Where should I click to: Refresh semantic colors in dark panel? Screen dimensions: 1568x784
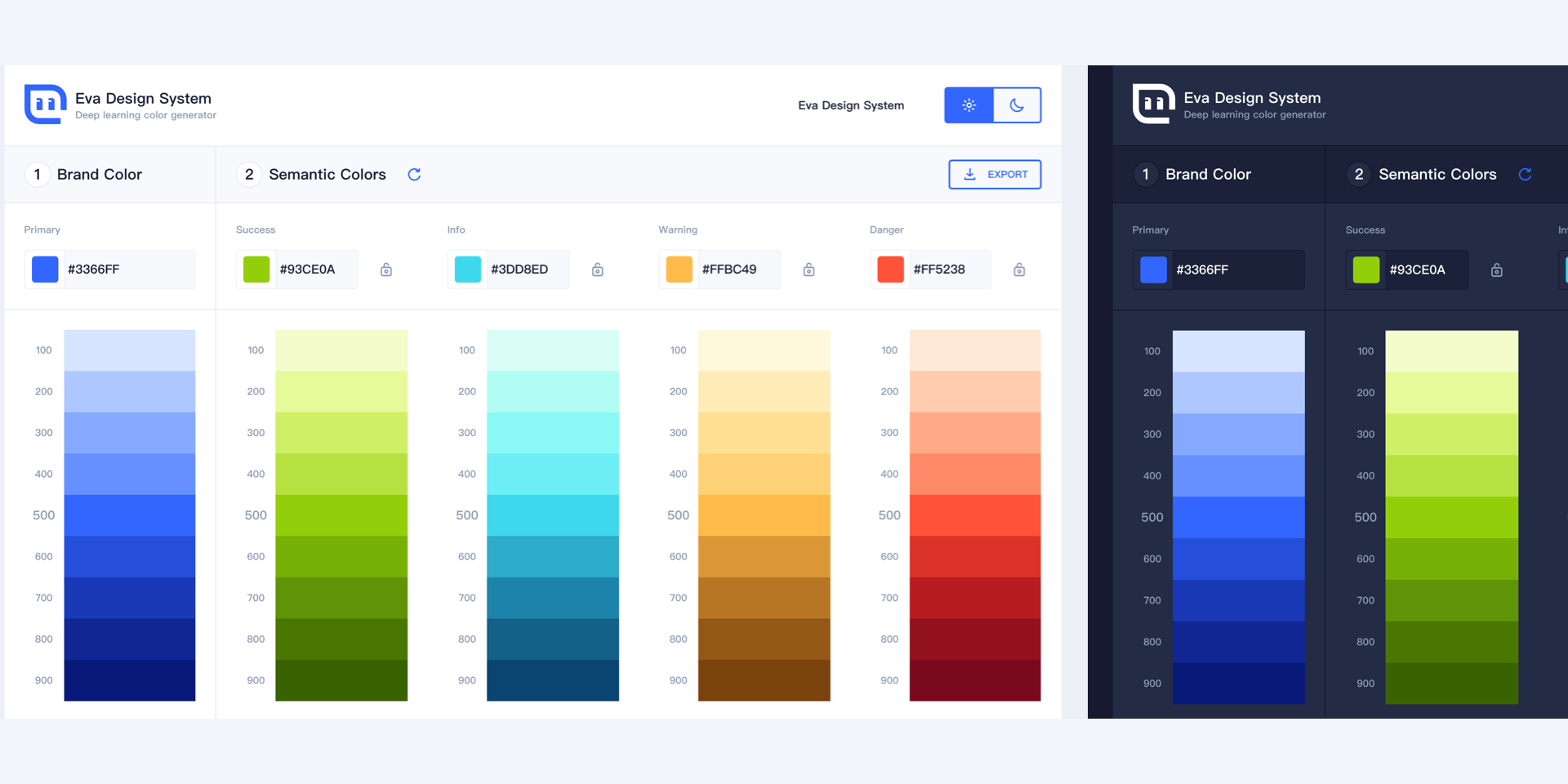click(x=1525, y=174)
